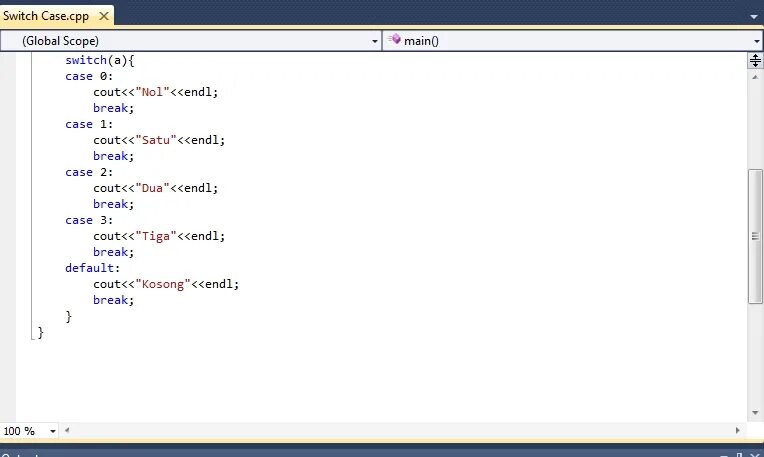Click break; right below the "Nol" line

[114, 108]
